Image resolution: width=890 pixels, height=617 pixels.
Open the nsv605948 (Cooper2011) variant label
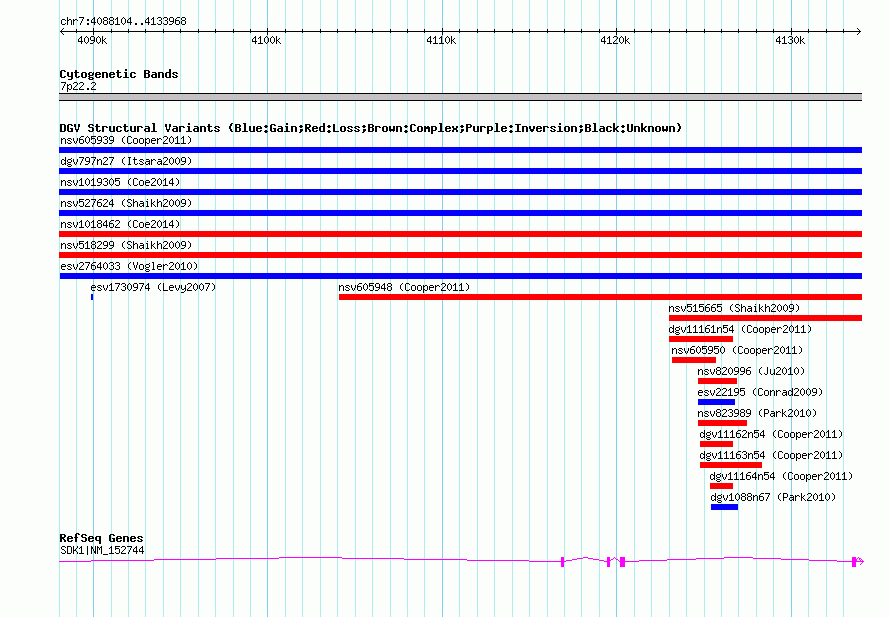click(403, 287)
